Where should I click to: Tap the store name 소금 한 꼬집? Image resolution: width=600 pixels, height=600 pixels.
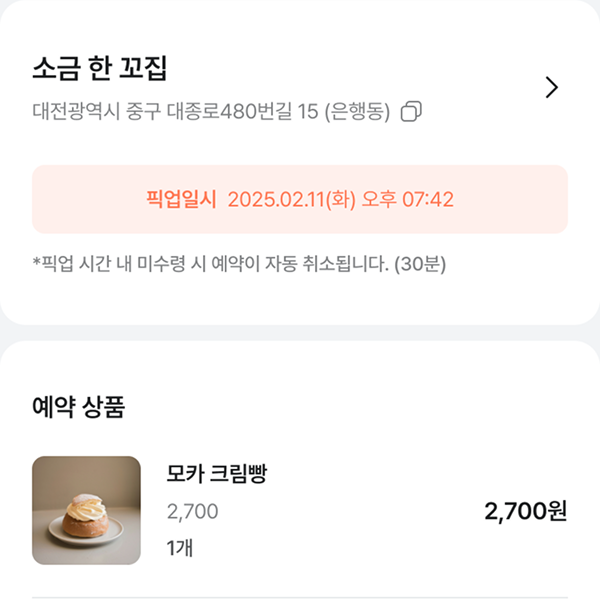(x=99, y=68)
